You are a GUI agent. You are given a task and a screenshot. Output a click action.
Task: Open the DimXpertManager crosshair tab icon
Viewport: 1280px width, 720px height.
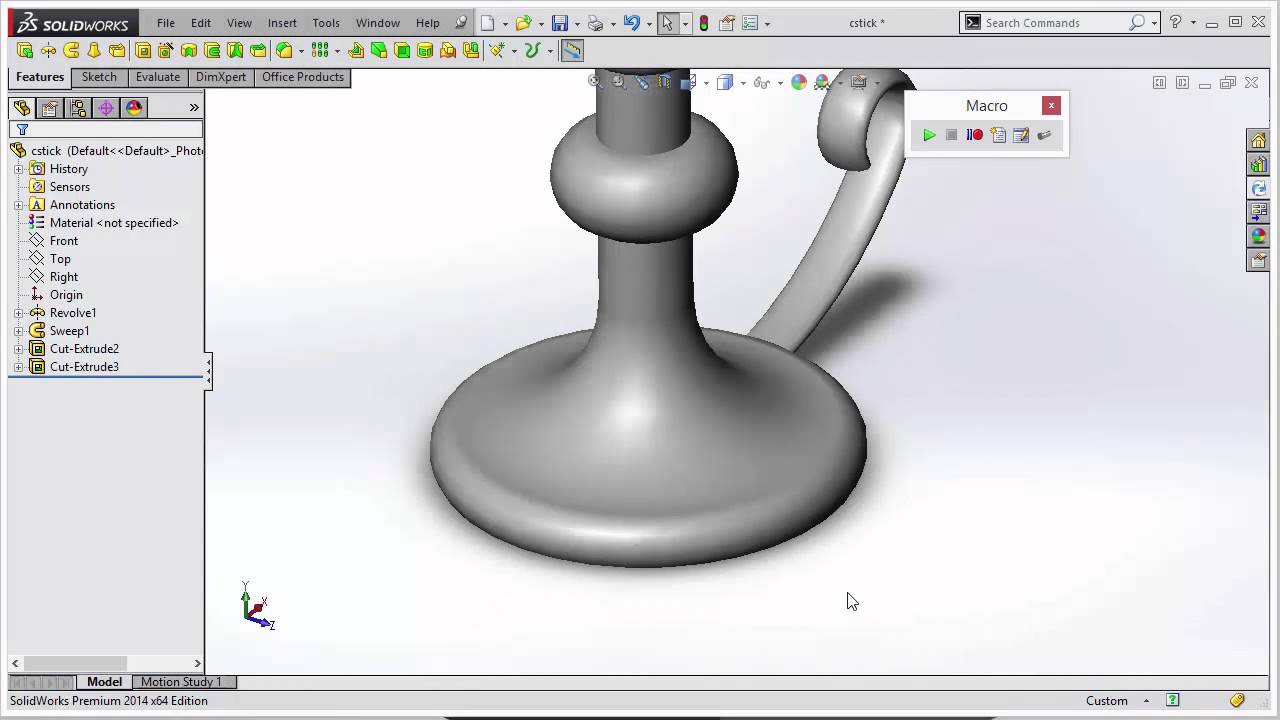pyautogui.click(x=106, y=108)
